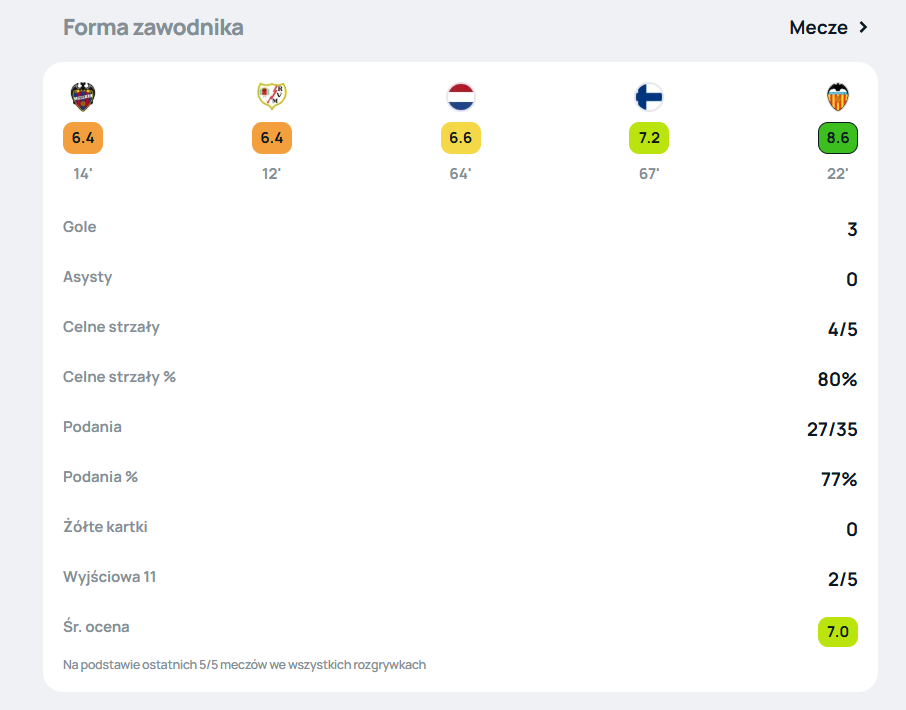Select the Netherlands flag match
Viewport: 906px width, 710px height.
(461, 96)
